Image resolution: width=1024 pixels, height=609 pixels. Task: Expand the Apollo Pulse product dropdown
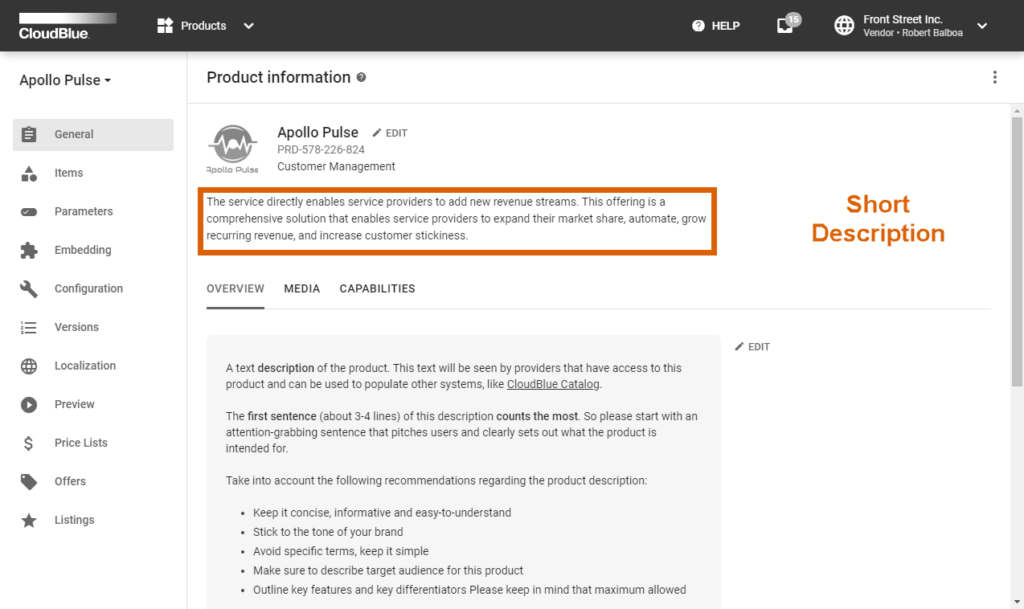pos(65,80)
